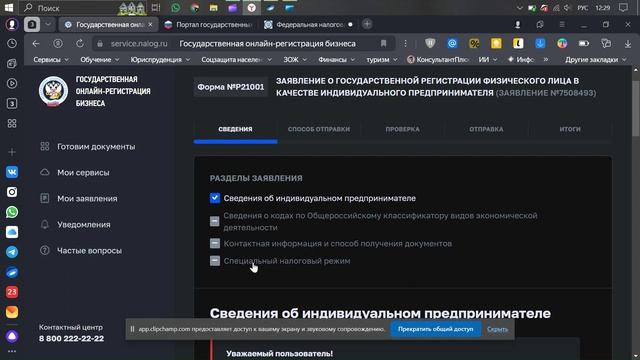Viewport: 640px width, 360px height.
Task: Open 'Мои заявления' in the left menu
Action: click(x=79, y=199)
